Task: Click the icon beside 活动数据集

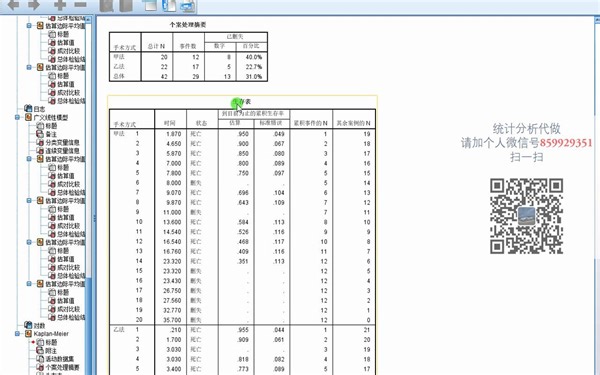Action: tap(40, 359)
